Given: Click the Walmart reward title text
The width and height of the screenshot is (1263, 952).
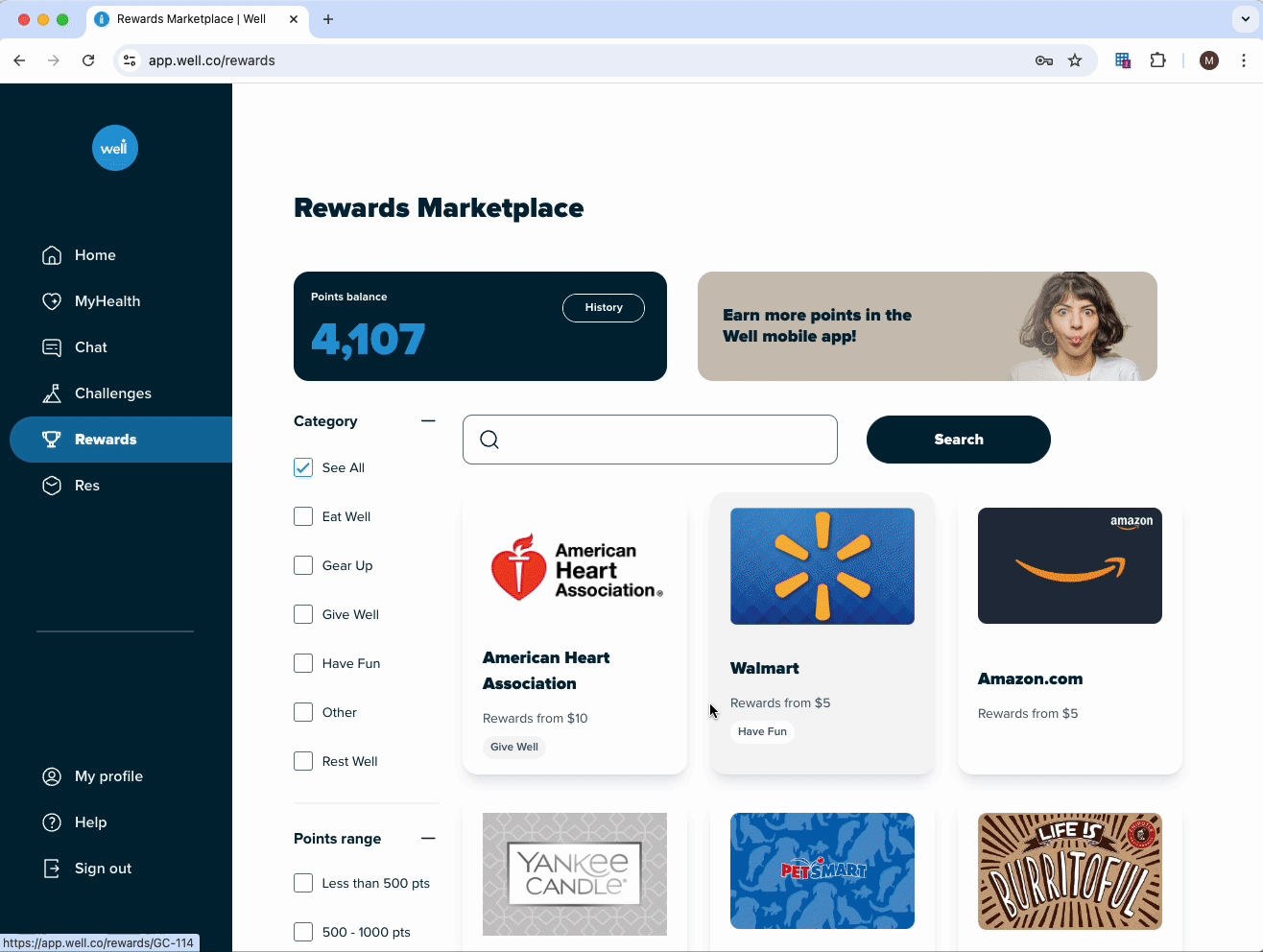Looking at the screenshot, I should (x=764, y=668).
